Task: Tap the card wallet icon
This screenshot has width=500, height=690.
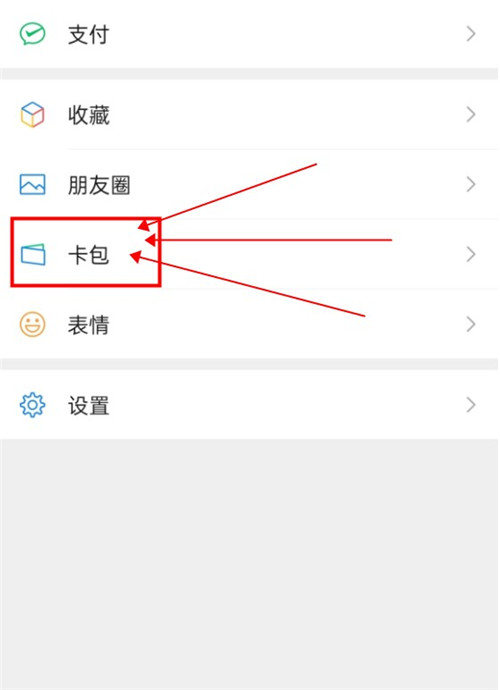Action: [33, 254]
